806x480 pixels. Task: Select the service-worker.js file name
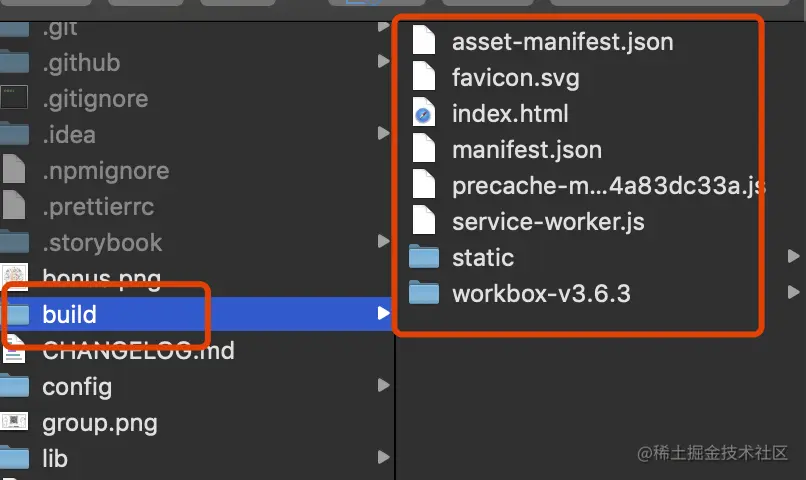pos(548,222)
